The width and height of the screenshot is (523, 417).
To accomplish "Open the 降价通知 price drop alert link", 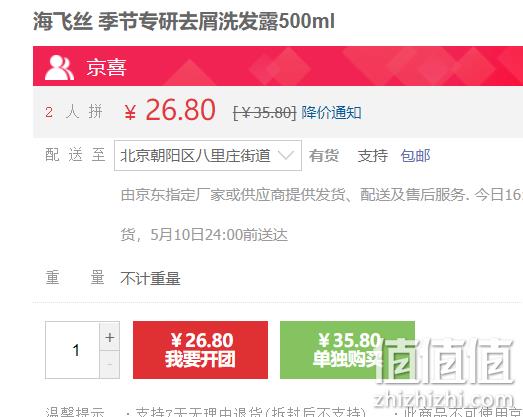I will coord(331,112).
